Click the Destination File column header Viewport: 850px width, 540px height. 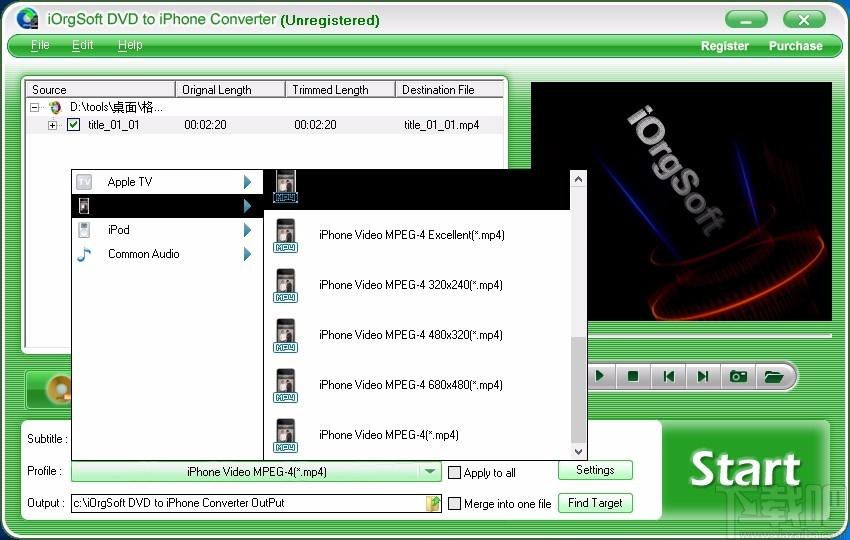click(450, 89)
